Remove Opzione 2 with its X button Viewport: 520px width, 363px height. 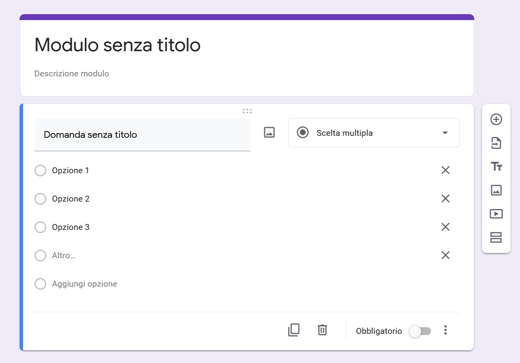pyautogui.click(x=445, y=199)
